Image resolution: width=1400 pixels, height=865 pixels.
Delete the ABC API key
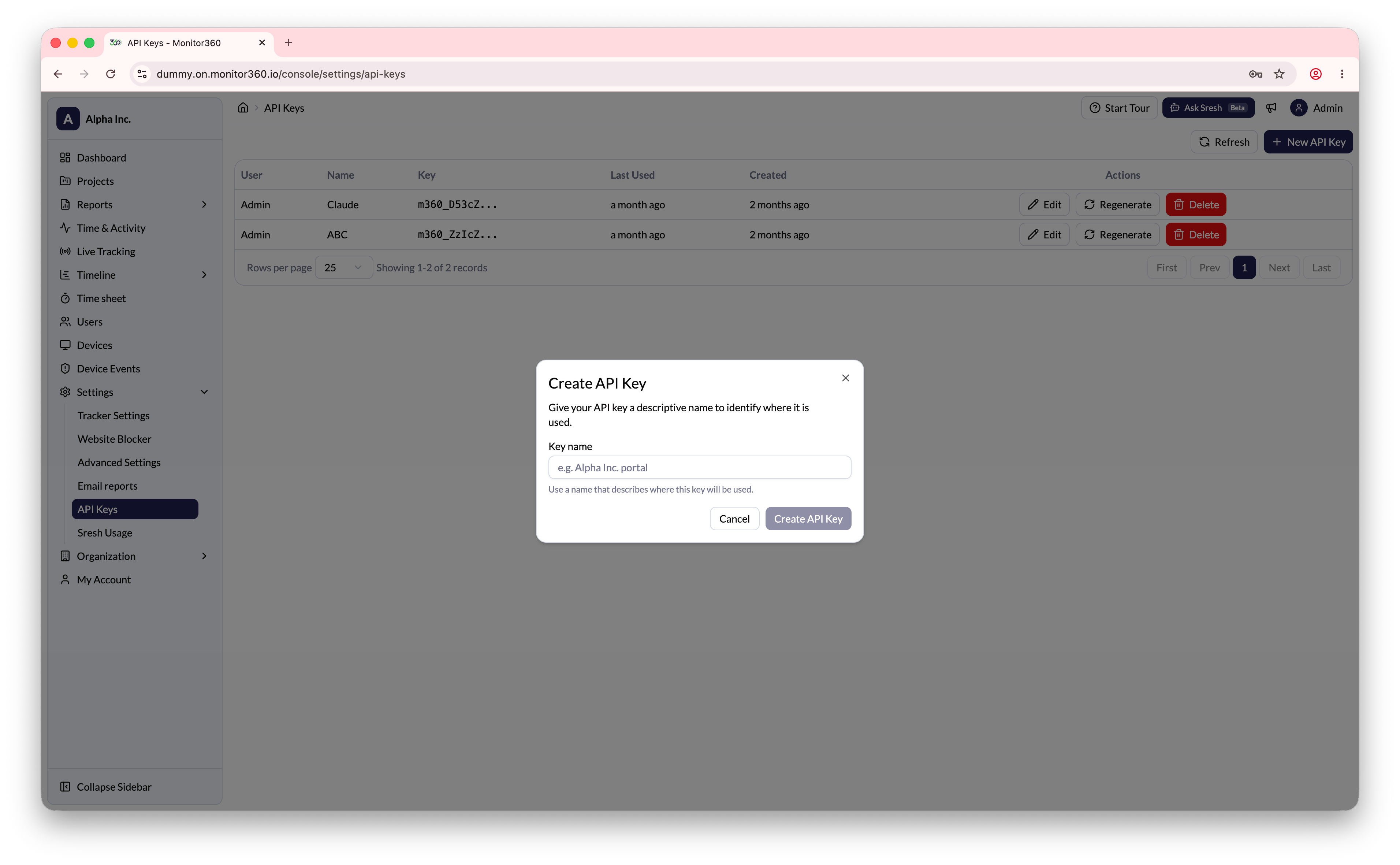coord(1196,234)
